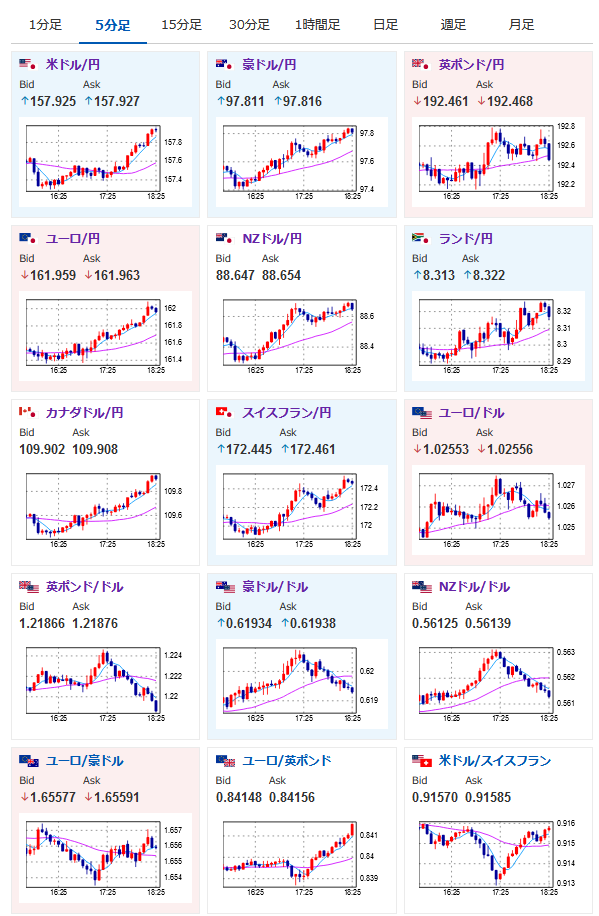Image resolution: width=599 pixels, height=916 pixels.
Task: Click the South Africa flag icon for ランド/円
Action: click(420, 238)
